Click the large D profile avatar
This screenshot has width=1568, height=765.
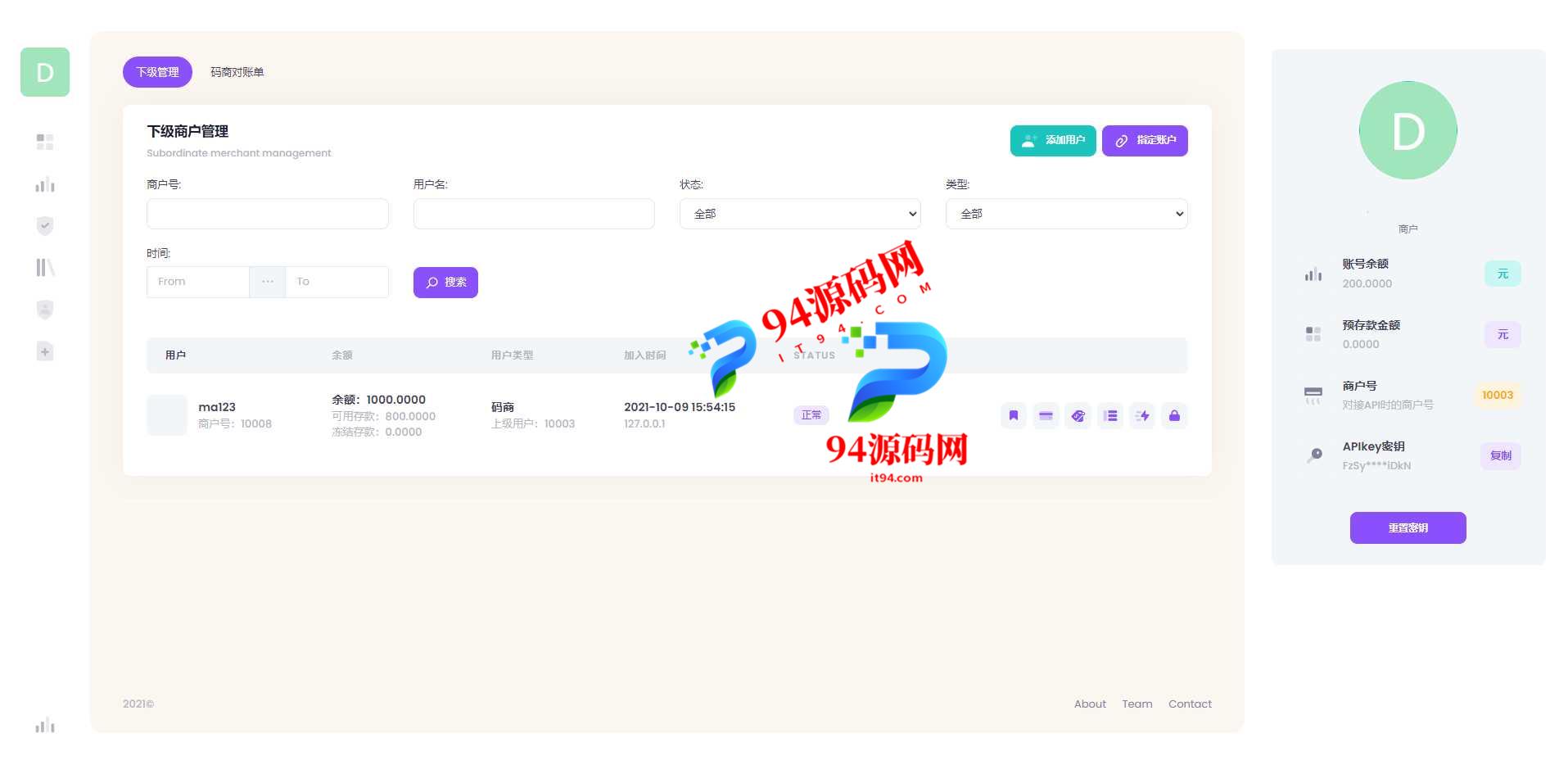(1408, 130)
